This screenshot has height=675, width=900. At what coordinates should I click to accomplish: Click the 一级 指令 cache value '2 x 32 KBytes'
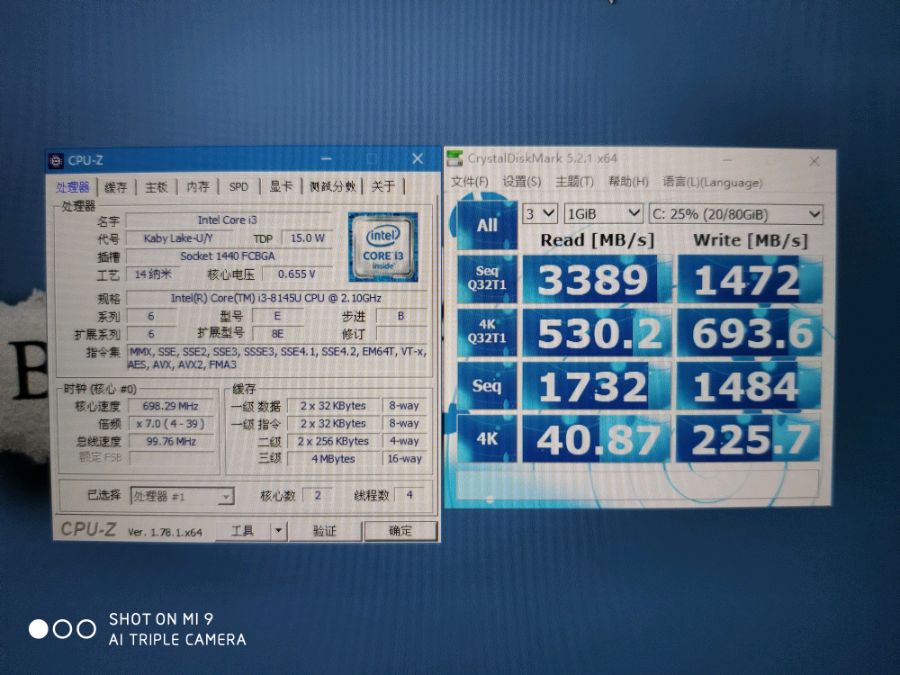point(333,424)
